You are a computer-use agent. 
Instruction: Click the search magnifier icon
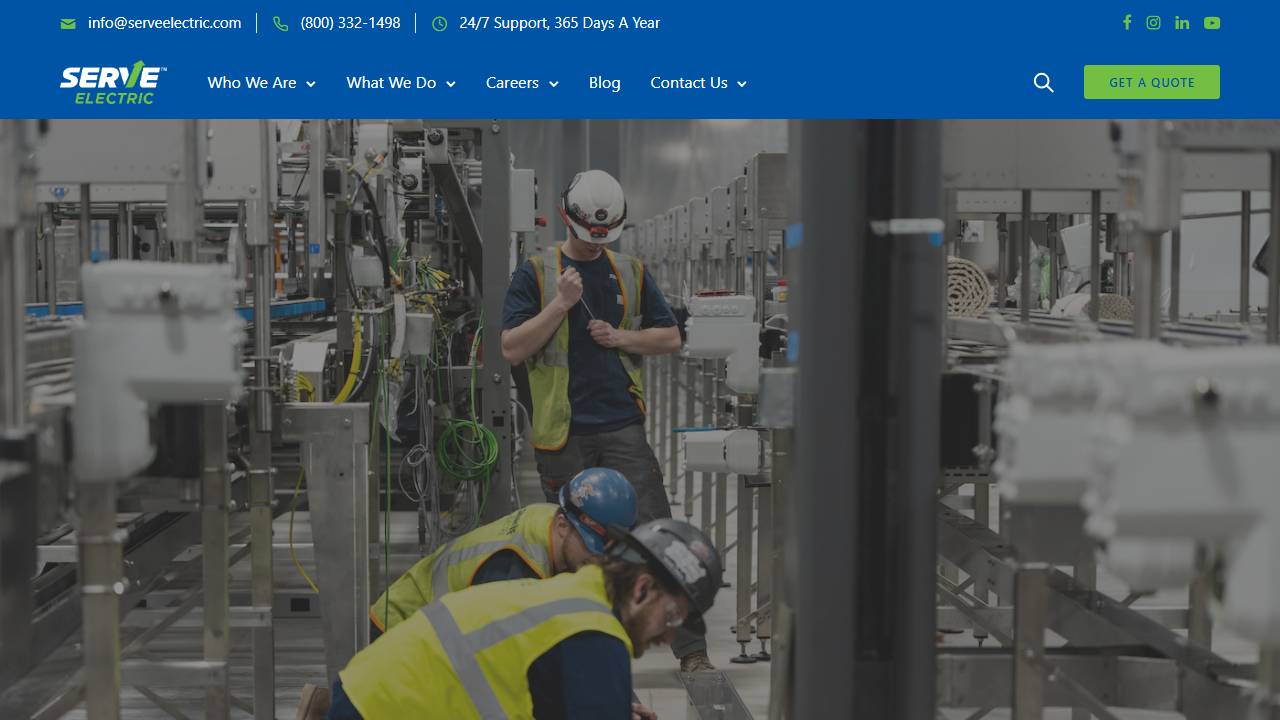(x=1043, y=83)
